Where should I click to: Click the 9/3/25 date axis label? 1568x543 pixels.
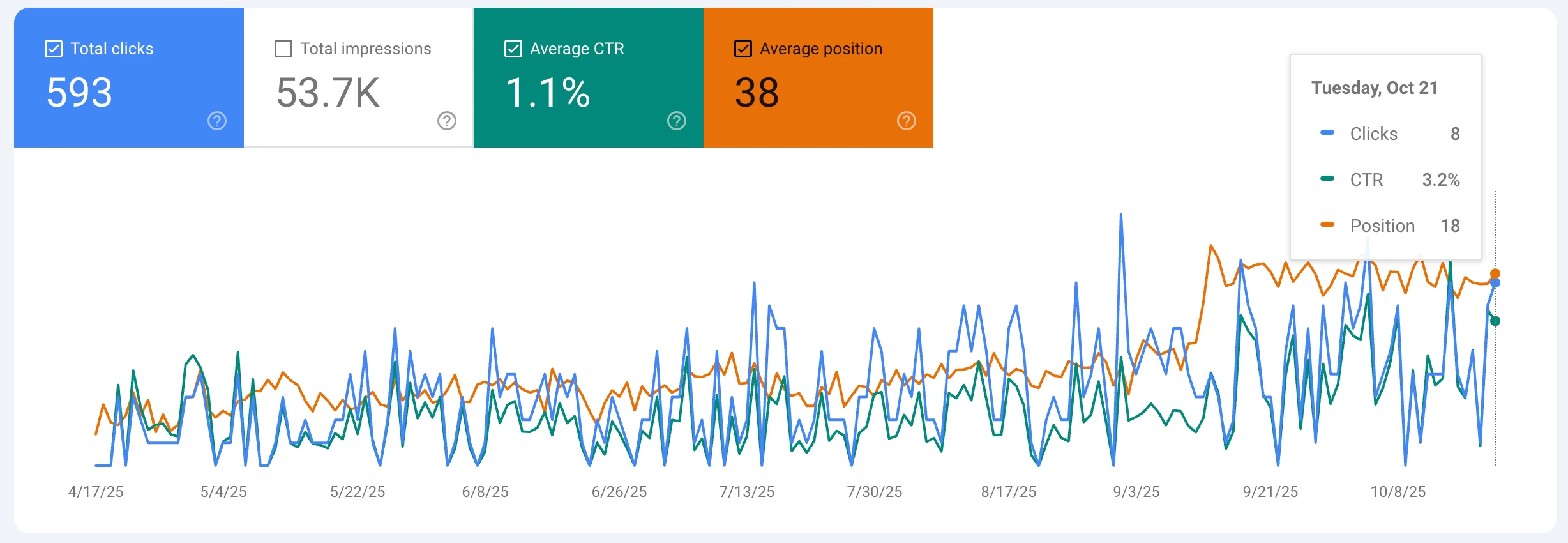tap(1136, 492)
